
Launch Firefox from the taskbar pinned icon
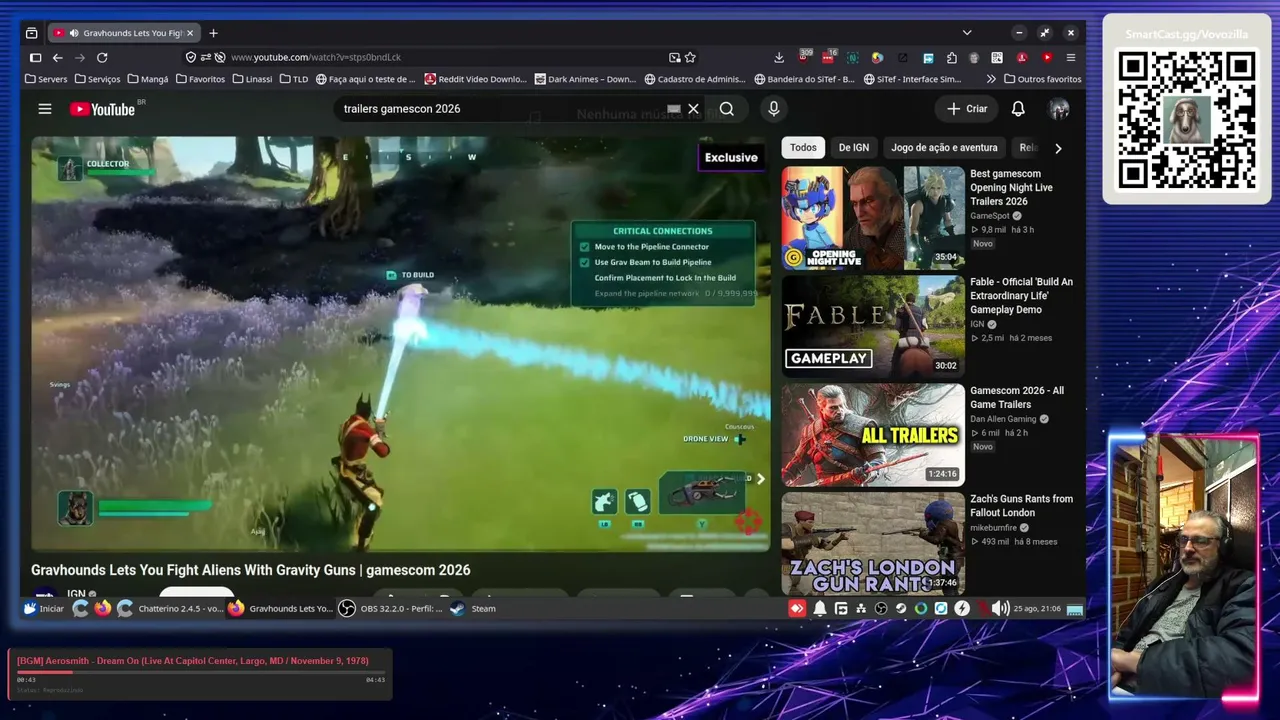tap(103, 608)
